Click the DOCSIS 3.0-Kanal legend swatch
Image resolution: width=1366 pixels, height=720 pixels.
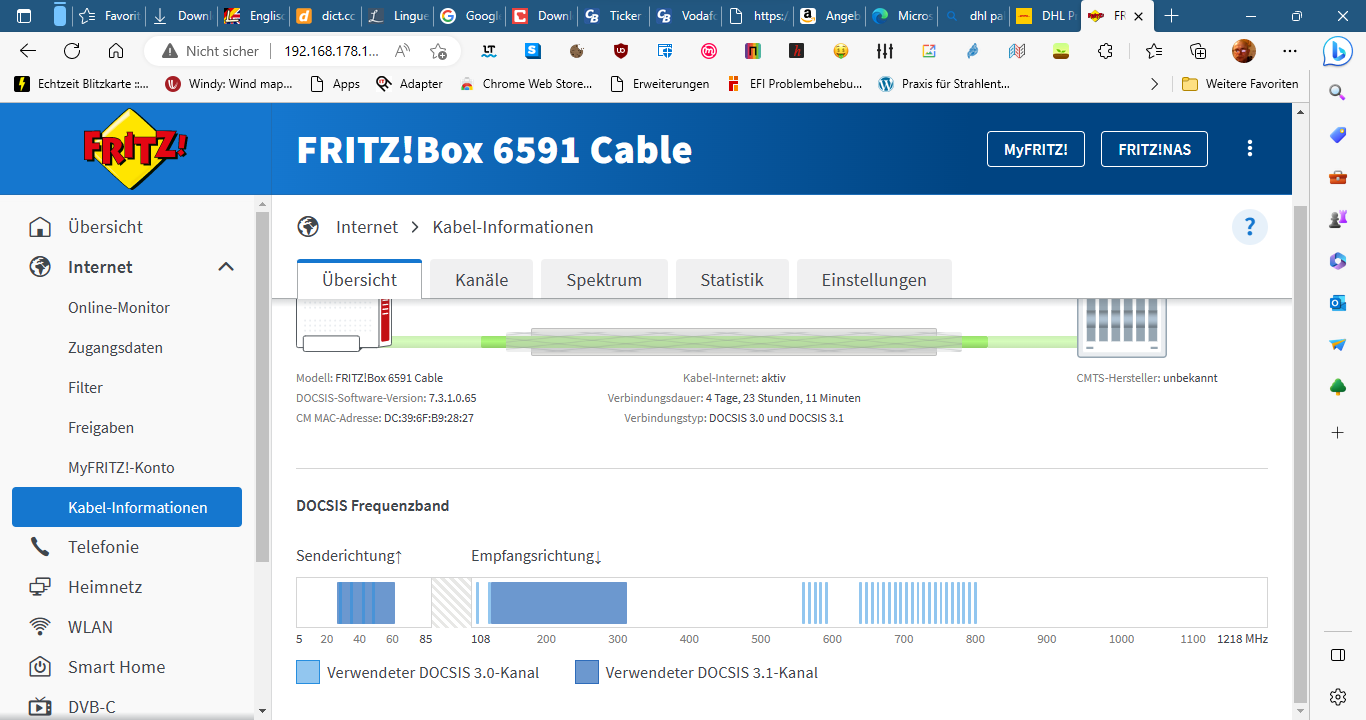308,672
